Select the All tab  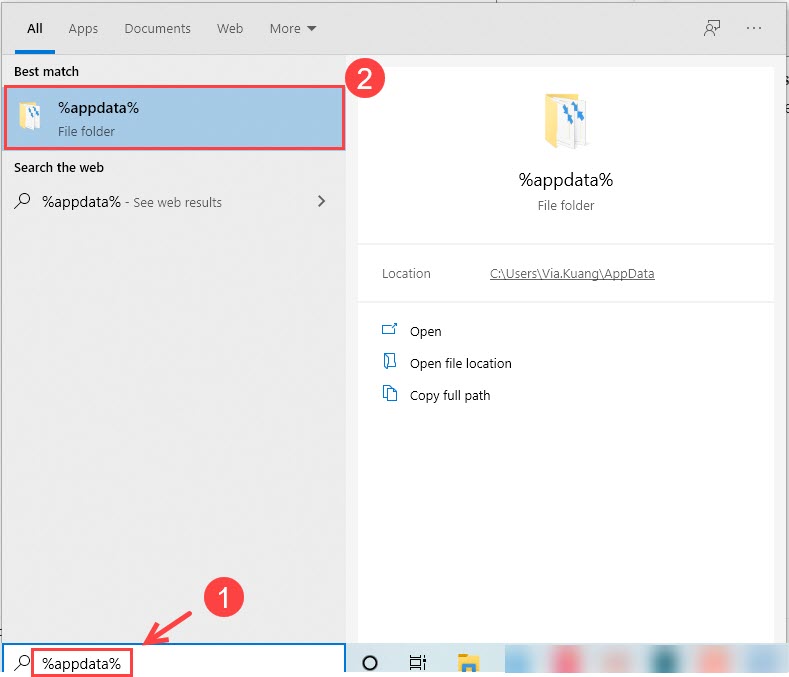34,29
